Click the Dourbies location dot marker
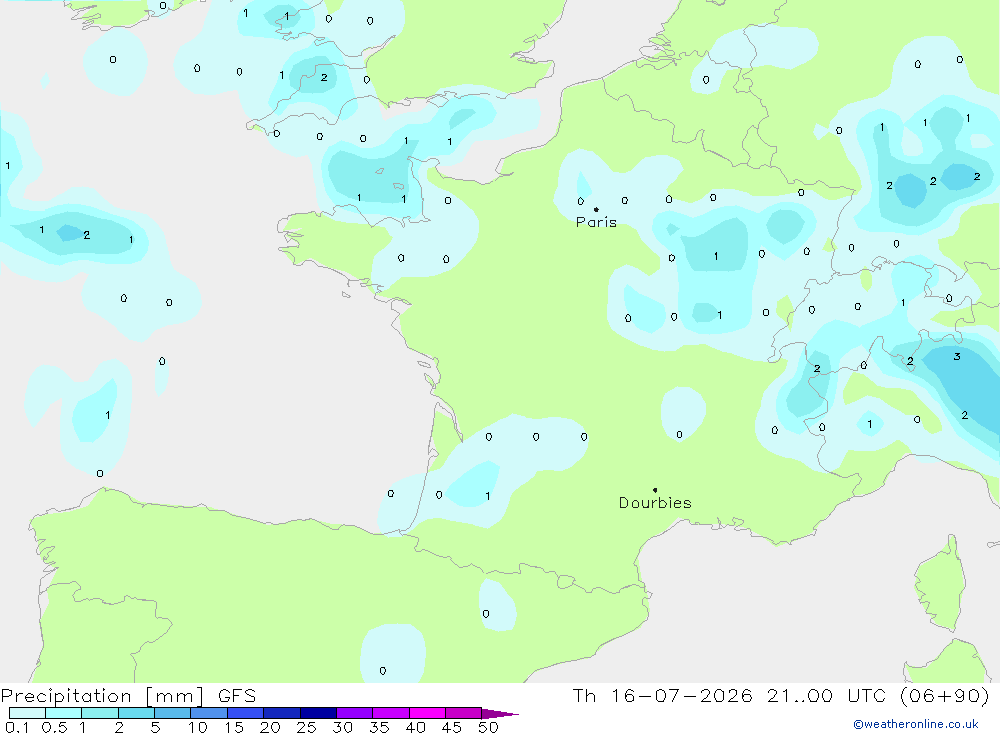 click(655, 490)
